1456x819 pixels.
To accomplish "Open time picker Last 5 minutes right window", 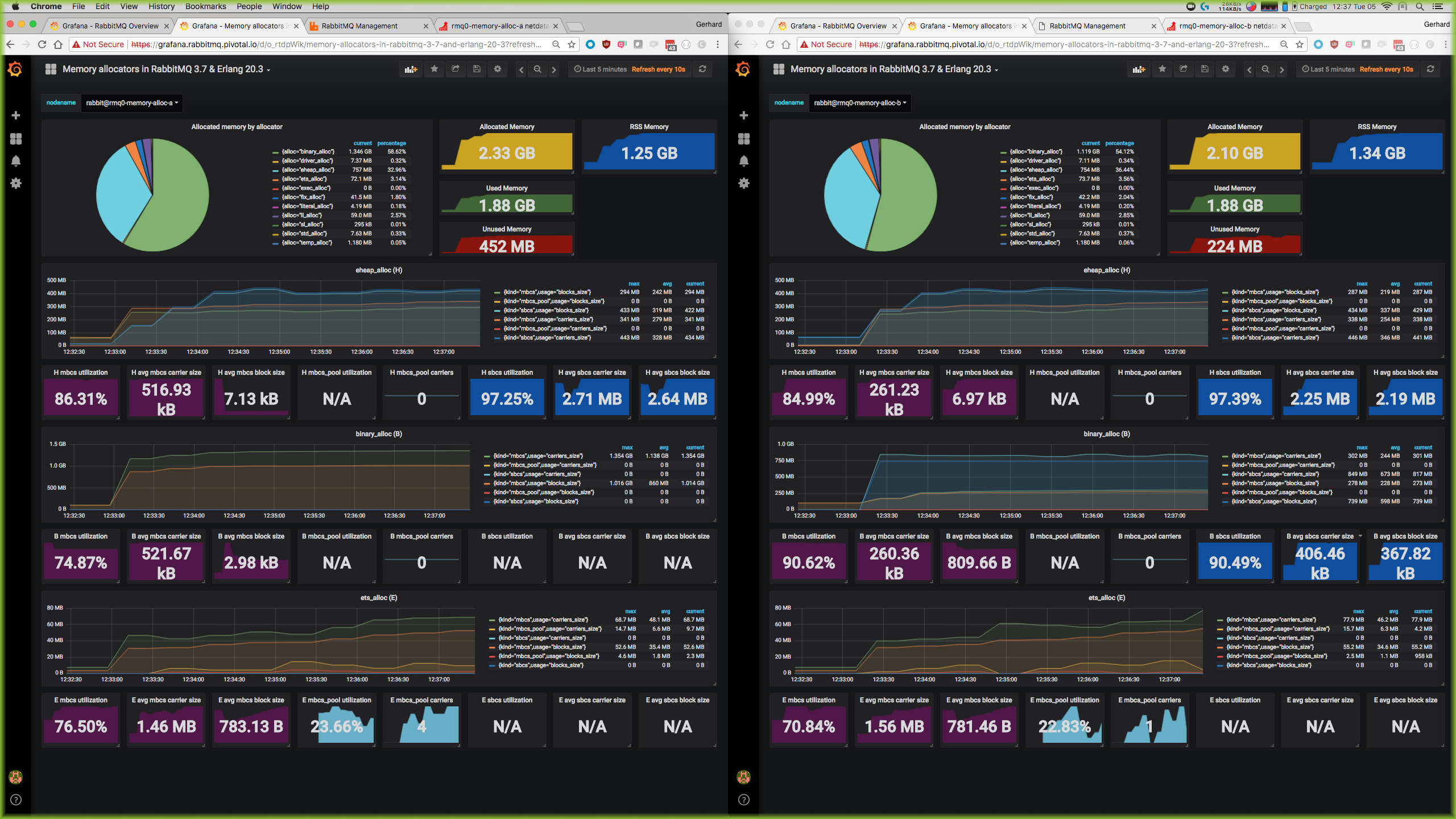I will coord(1358,69).
